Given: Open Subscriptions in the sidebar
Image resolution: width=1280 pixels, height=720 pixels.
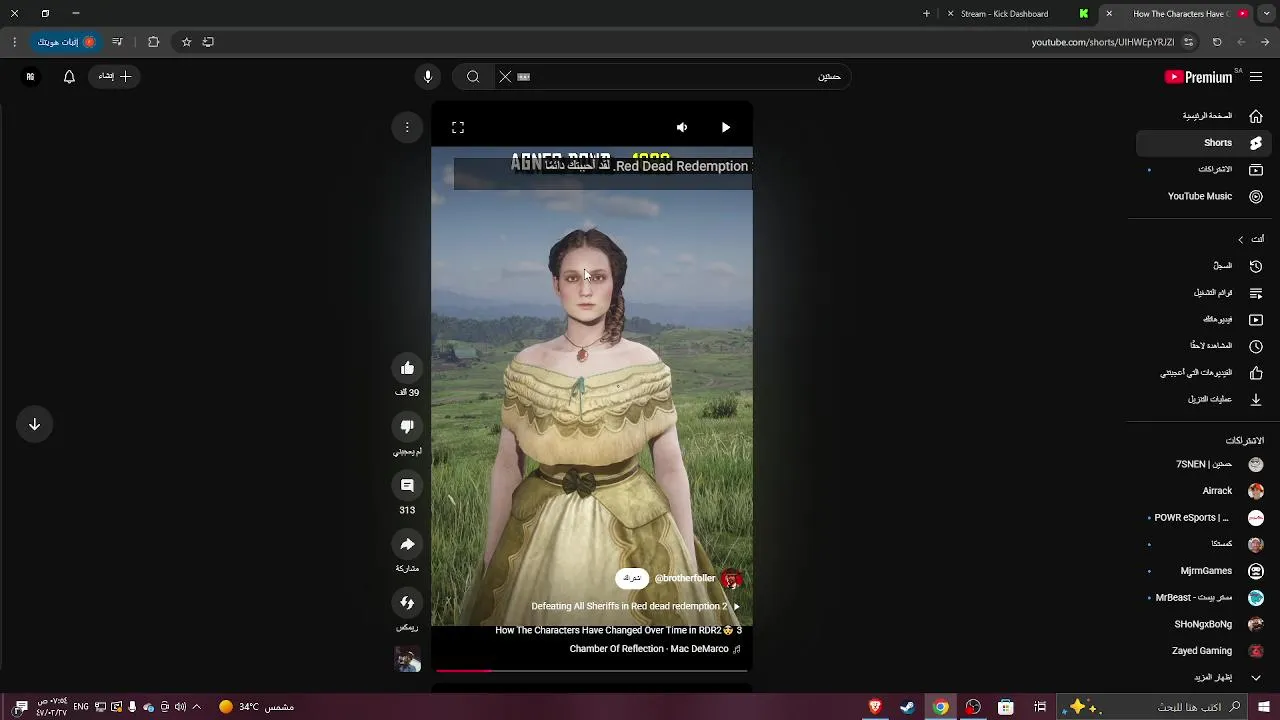Looking at the screenshot, I should (x=1202, y=170).
